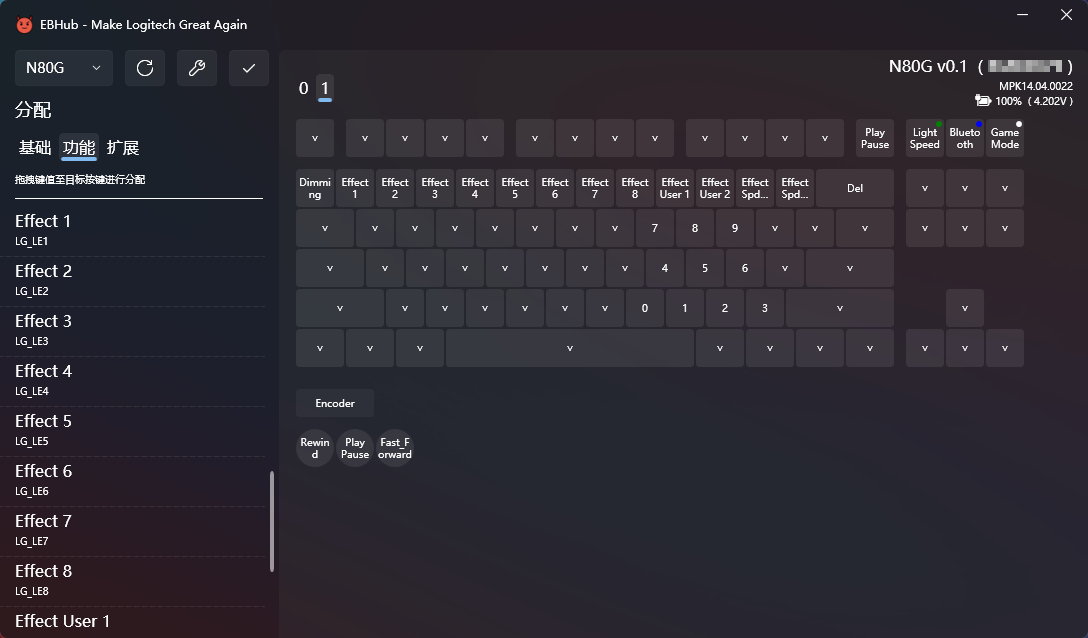Click the round Play Pause encoder button
1088x638 pixels.
coord(355,448)
